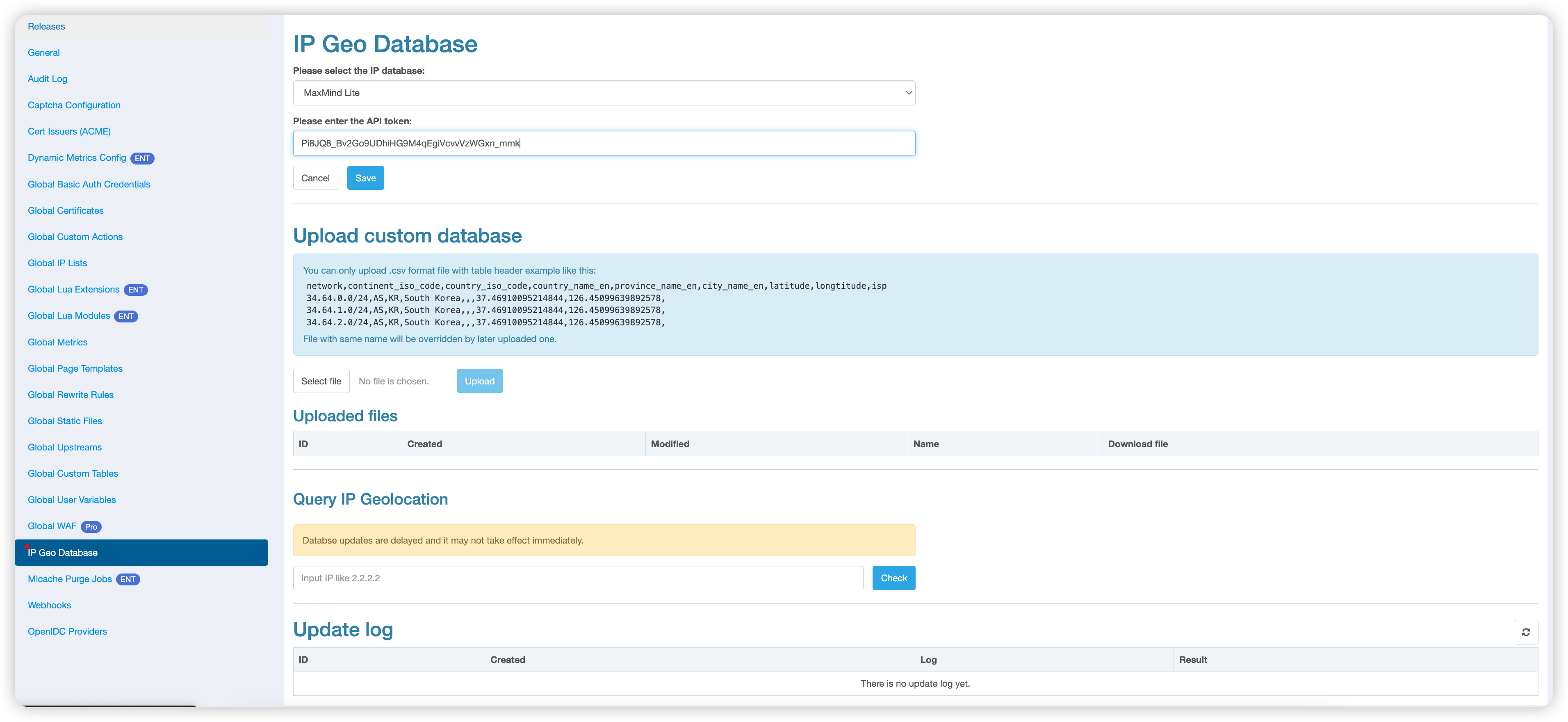Open Releases in the sidebar
Screen dimensions: 1568x722
pos(46,26)
